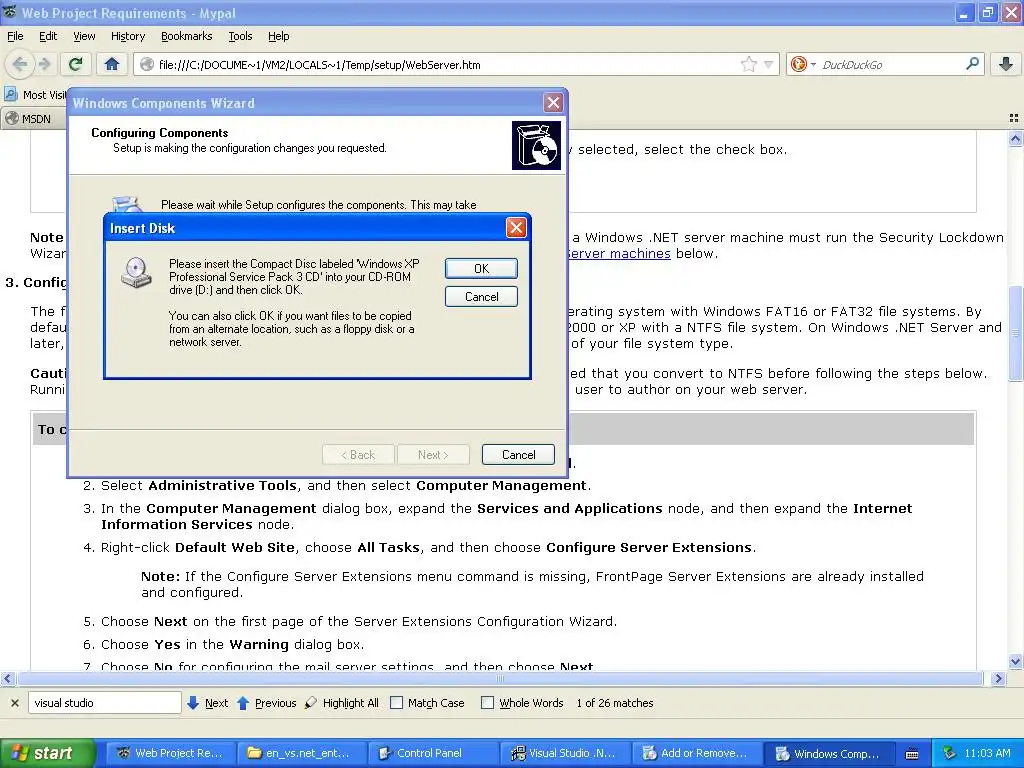This screenshot has width=1024, height=768.
Task: Click the keyboard icon in the taskbar
Action: (912, 754)
